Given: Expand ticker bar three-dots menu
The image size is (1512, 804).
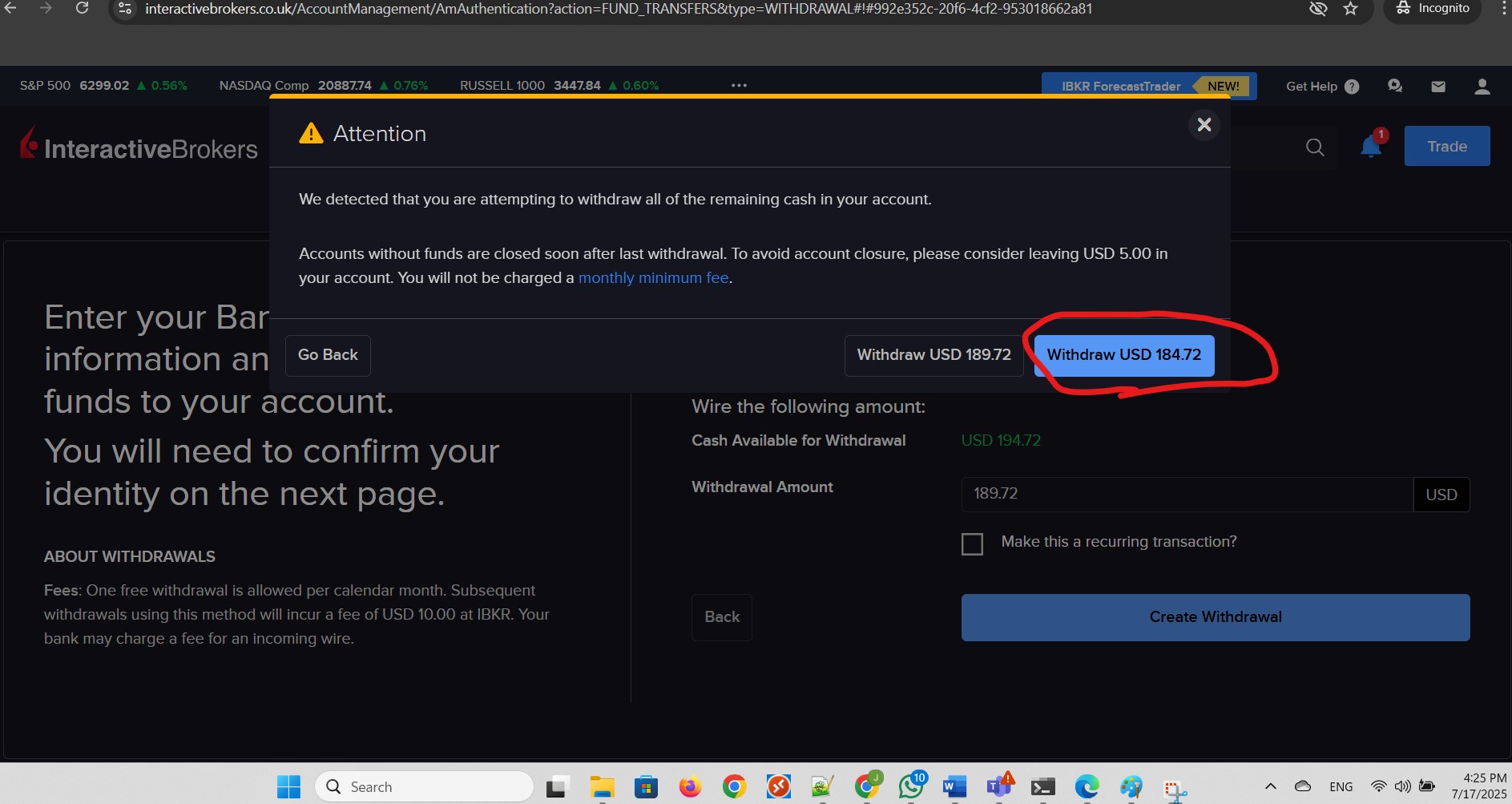Looking at the screenshot, I should coord(739,85).
